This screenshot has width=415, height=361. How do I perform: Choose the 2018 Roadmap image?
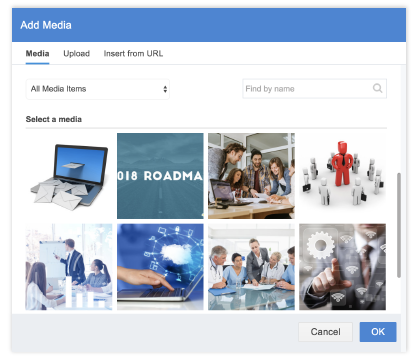click(x=160, y=176)
